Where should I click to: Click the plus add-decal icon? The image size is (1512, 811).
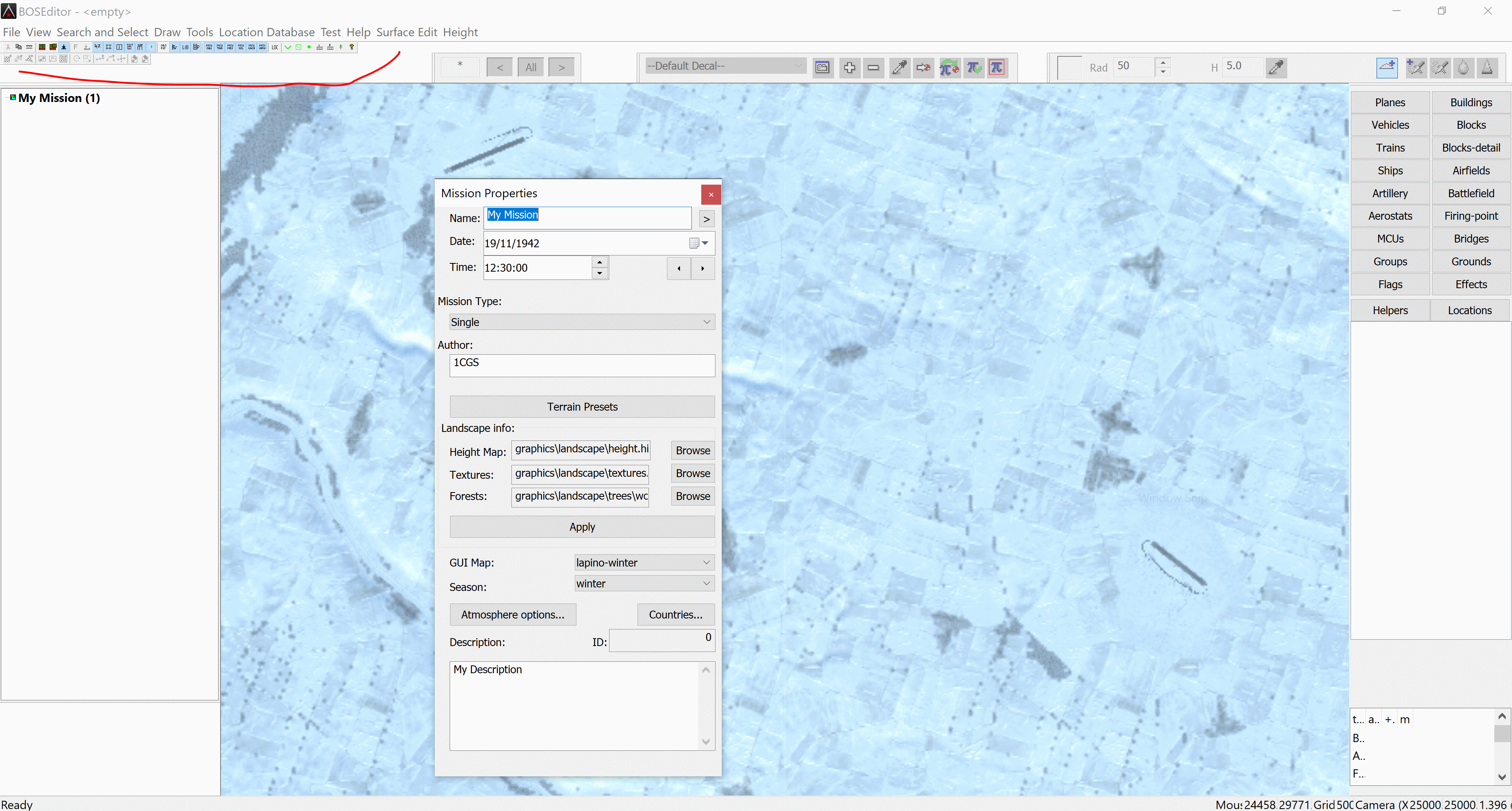(x=849, y=67)
